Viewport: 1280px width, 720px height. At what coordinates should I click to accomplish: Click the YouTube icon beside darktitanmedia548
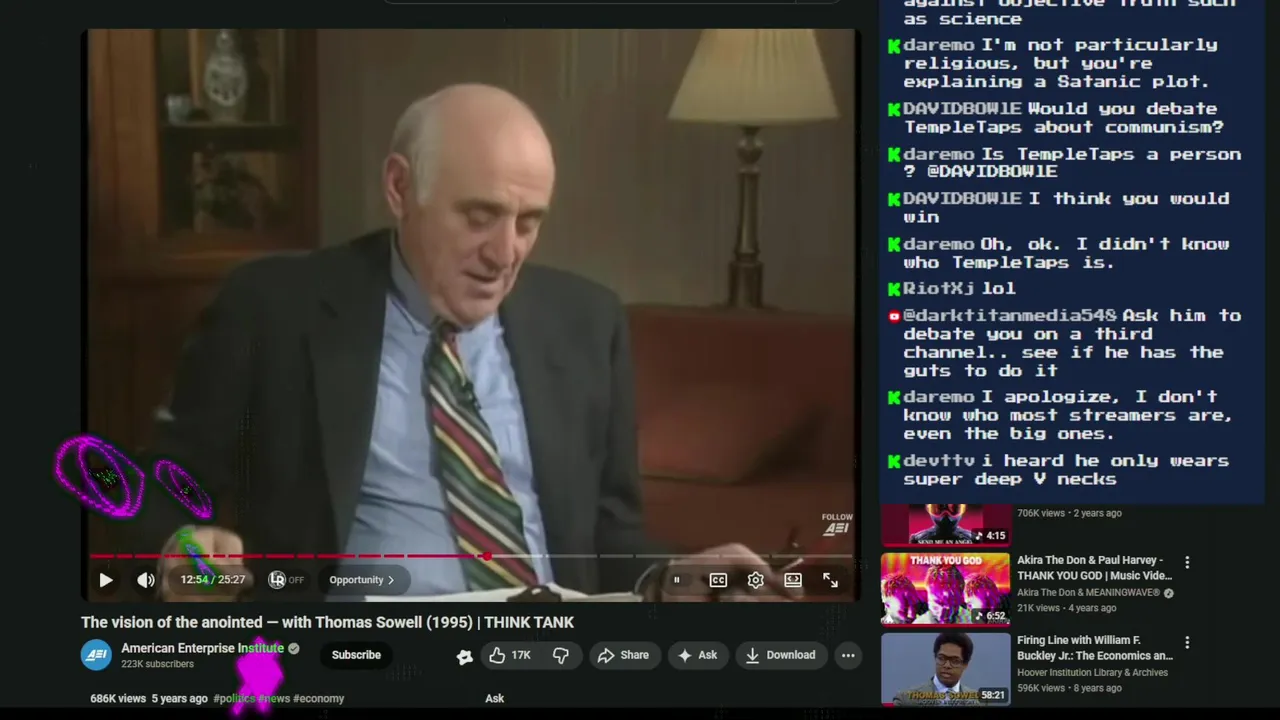(894, 316)
